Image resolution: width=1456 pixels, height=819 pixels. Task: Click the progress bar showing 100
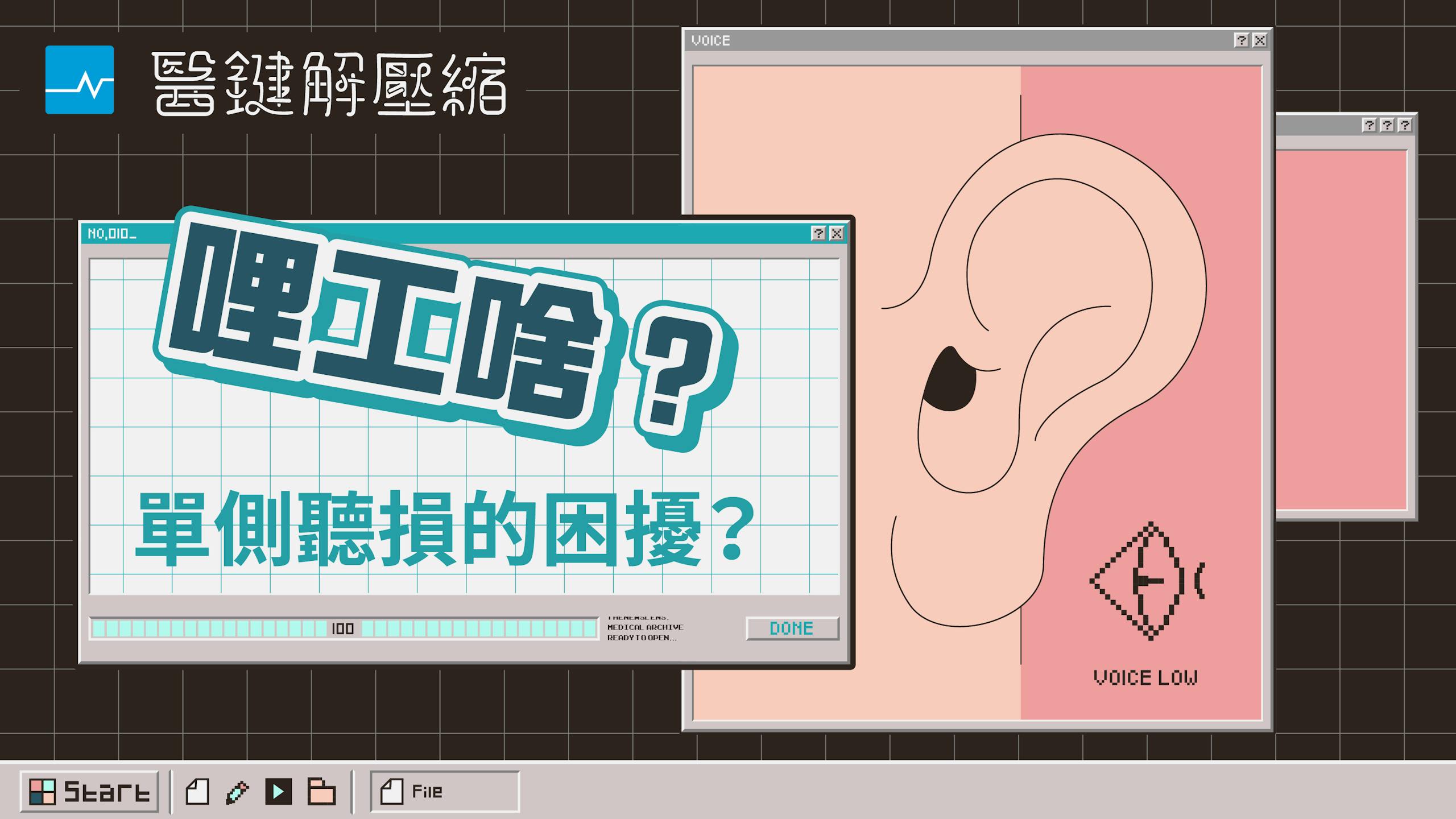click(x=344, y=628)
